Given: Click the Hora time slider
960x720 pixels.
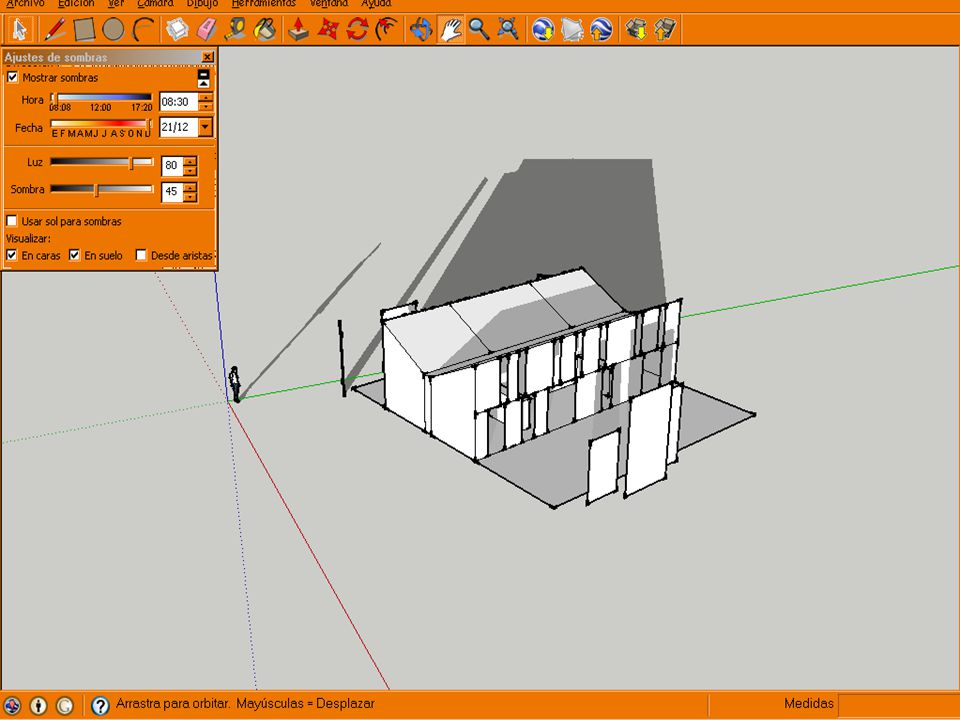Looking at the screenshot, I should [x=101, y=97].
